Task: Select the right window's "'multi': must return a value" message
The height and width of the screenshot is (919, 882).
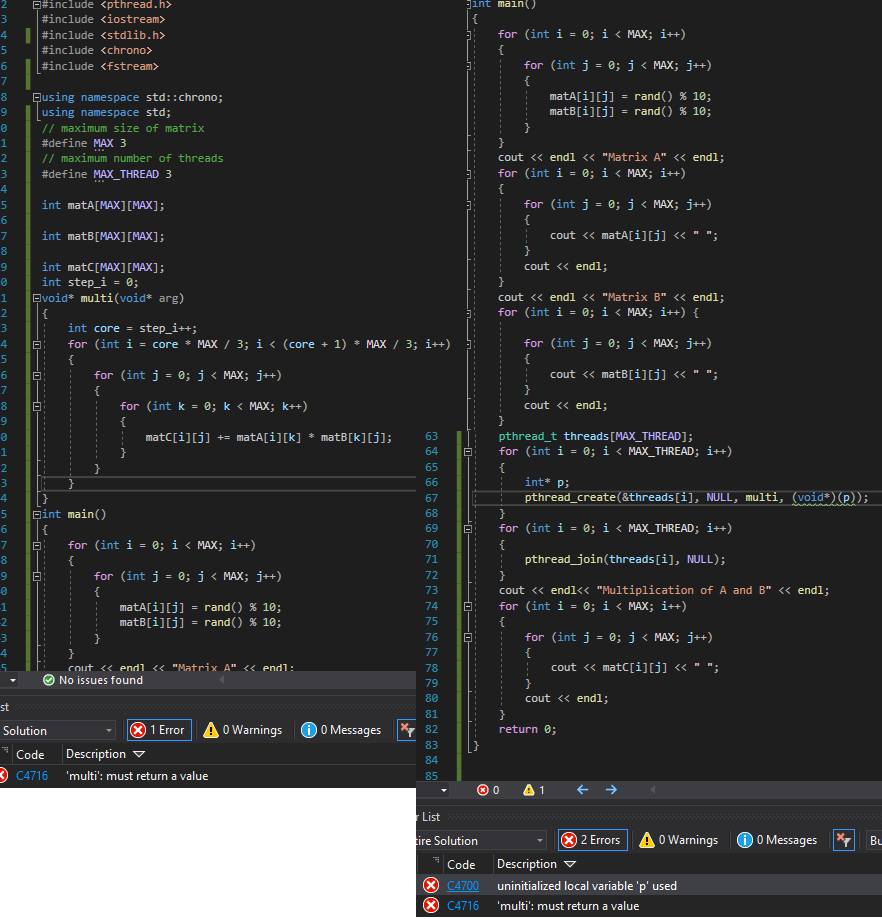Action: click(x=568, y=906)
